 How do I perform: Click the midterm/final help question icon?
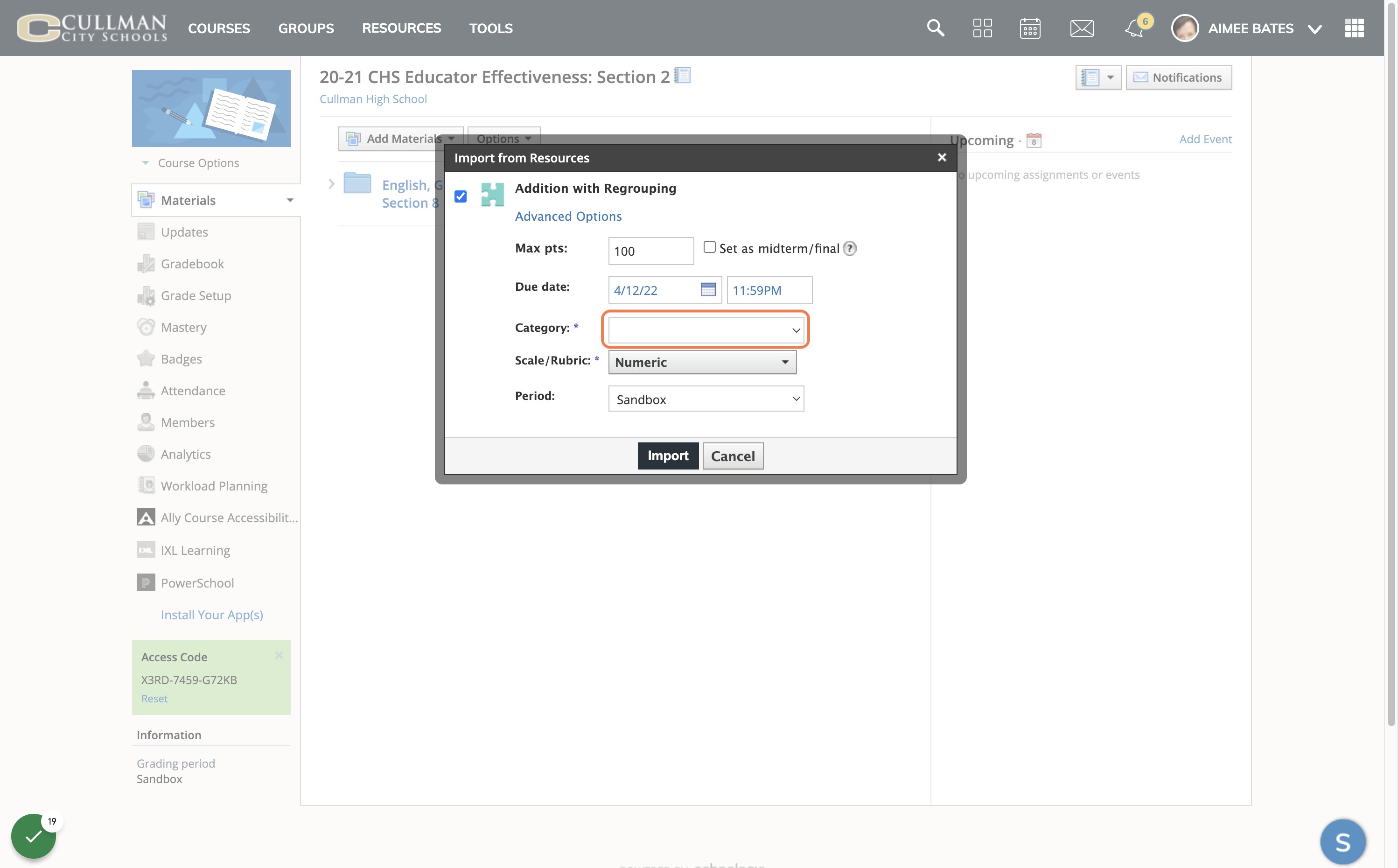(x=850, y=249)
